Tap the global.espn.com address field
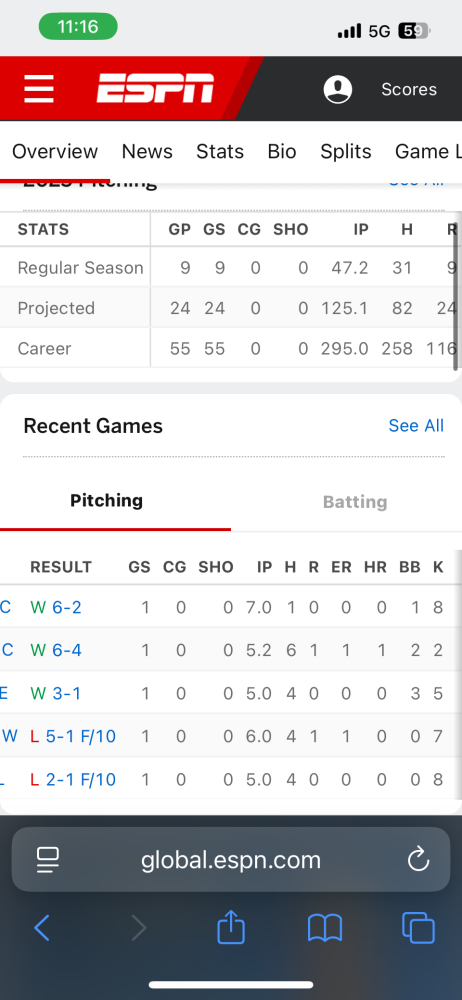The image size is (462, 1000). click(x=231, y=860)
